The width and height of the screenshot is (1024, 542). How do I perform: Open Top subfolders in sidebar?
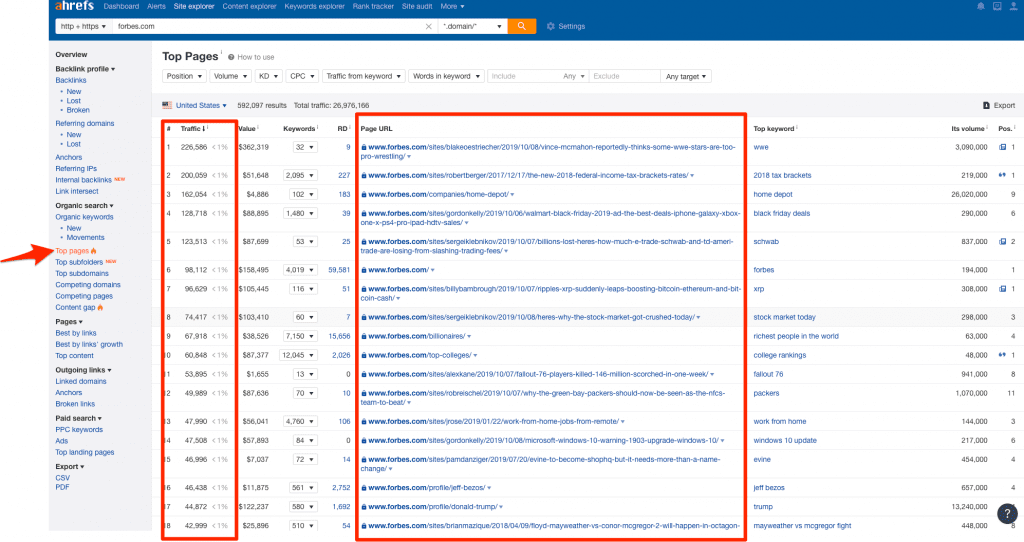[79, 263]
